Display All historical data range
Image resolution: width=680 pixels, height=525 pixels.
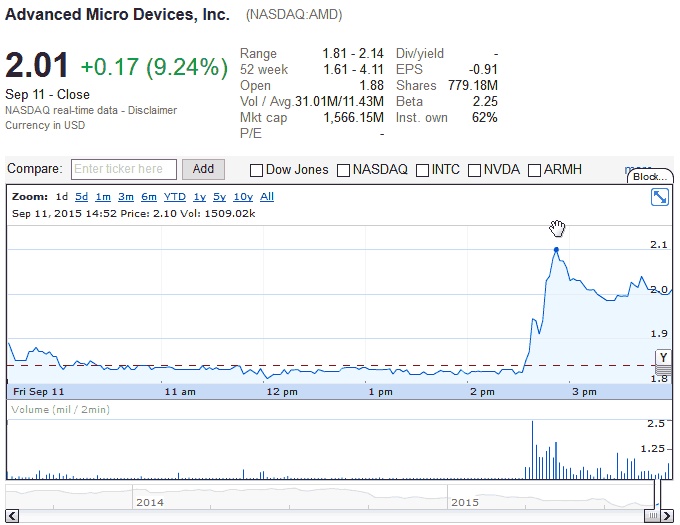coord(267,197)
